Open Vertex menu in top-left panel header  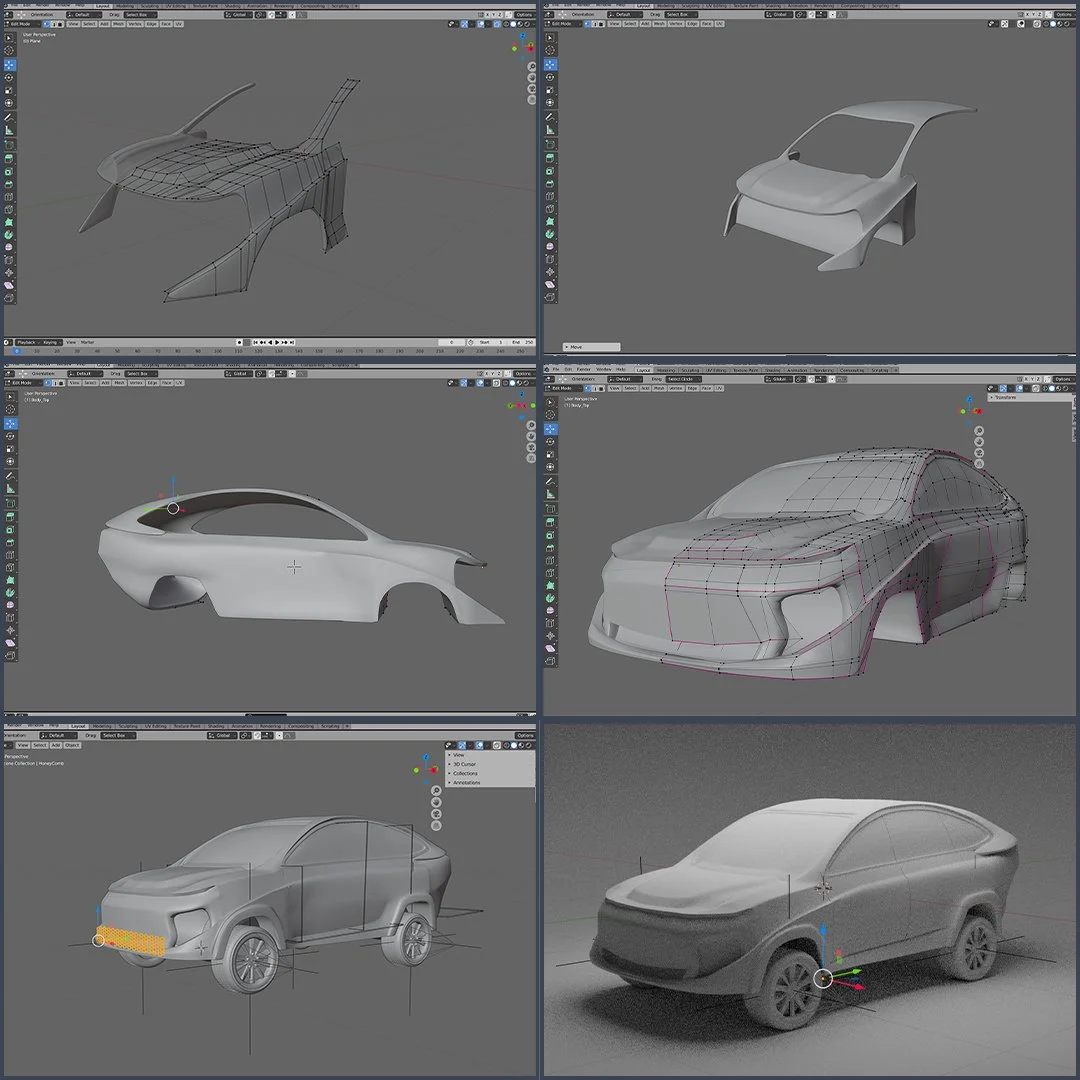coord(135,24)
